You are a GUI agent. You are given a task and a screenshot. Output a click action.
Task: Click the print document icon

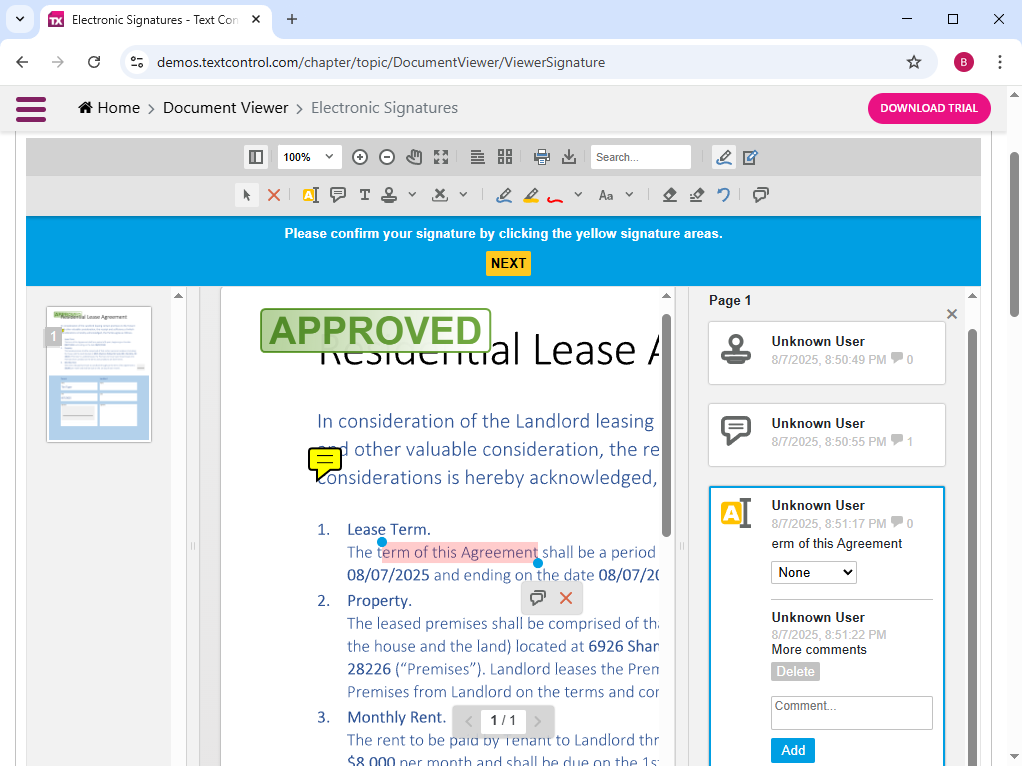click(x=541, y=157)
